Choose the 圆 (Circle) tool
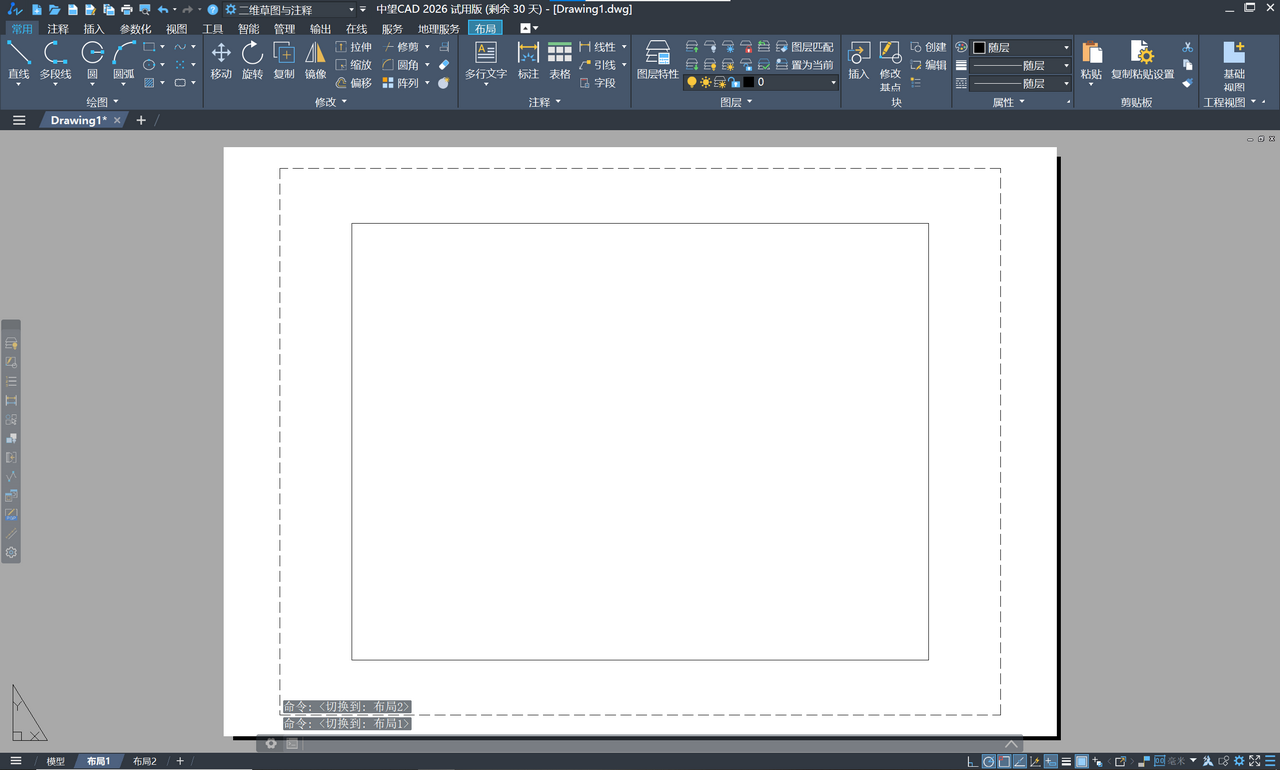The height and width of the screenshot is (770, 1280). pyautogui.click(x=92, y=59)
